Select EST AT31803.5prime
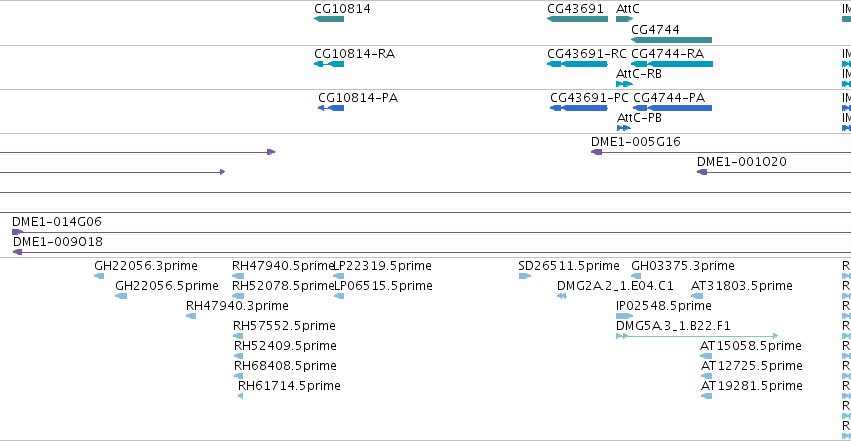Screen dimensions: 851x441 click(697, 296)
